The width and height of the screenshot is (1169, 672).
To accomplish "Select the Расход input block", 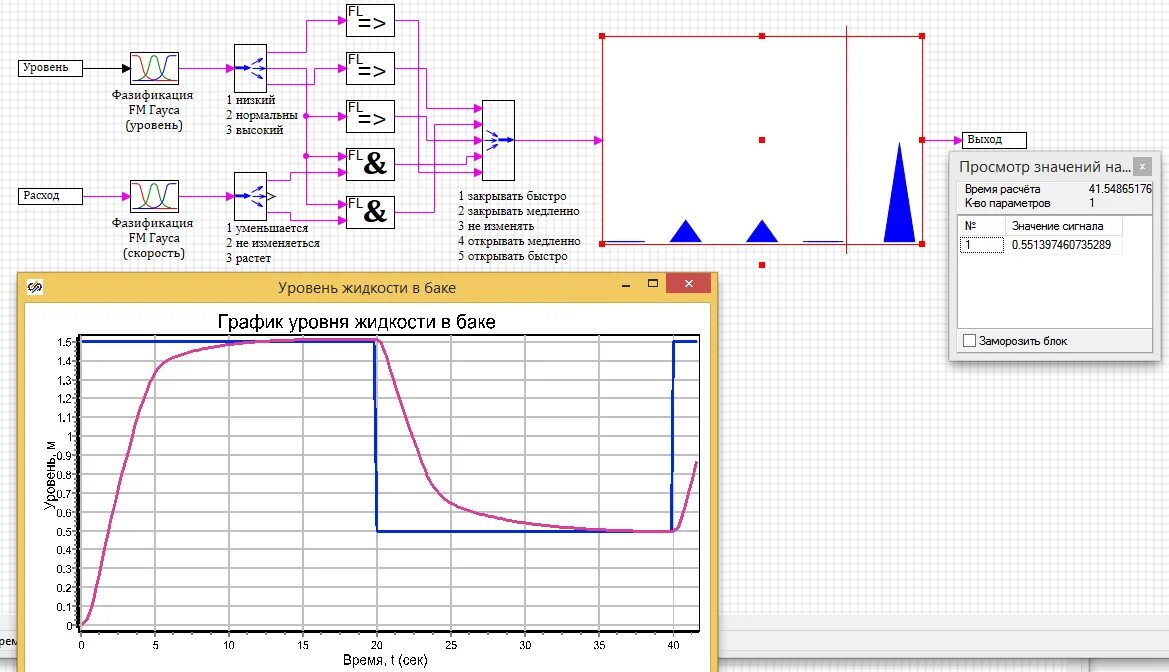I will tap(50, 196).
